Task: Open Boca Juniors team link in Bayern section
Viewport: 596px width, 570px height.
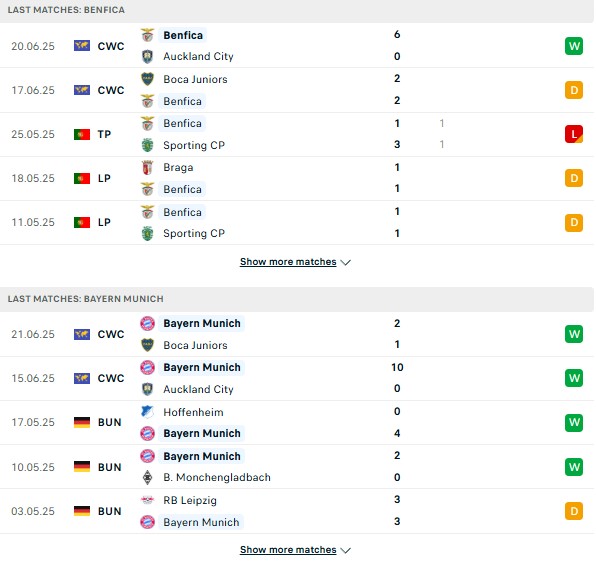Action: pos(195,345)
